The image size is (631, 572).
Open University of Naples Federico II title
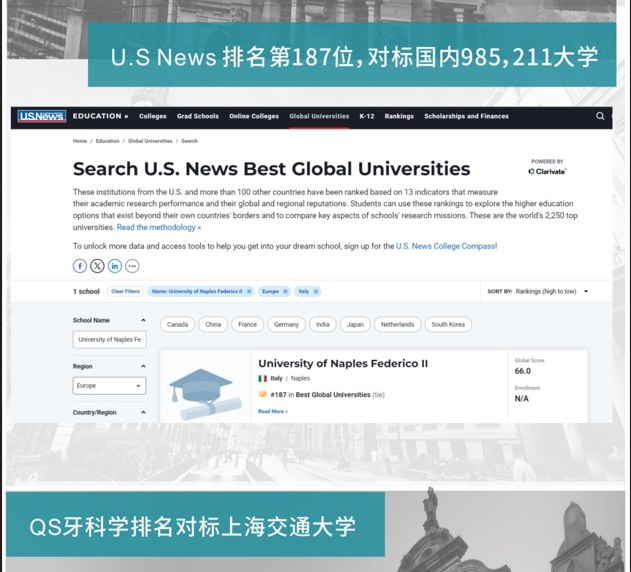coord(343,363)
